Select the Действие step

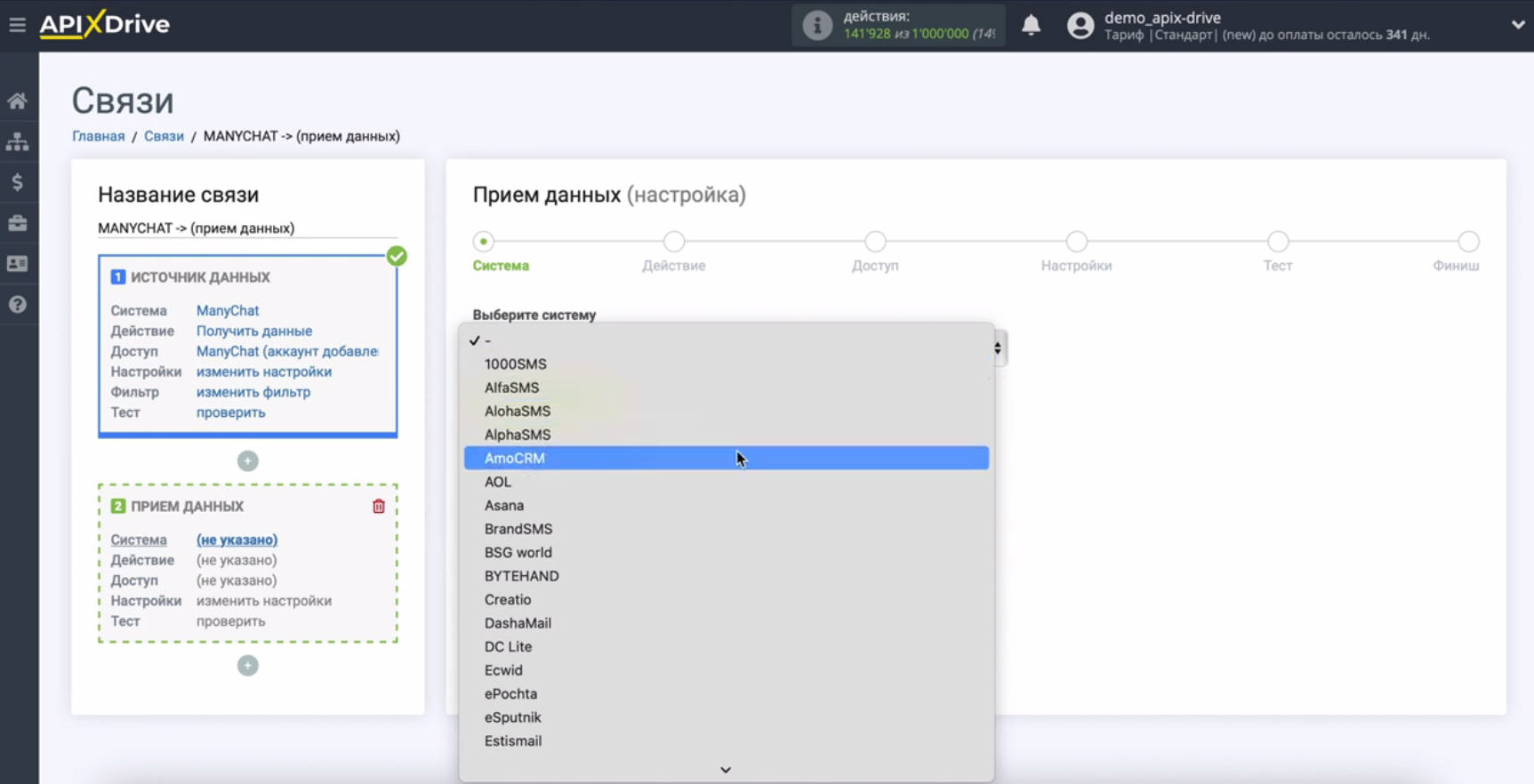[673, 241]
